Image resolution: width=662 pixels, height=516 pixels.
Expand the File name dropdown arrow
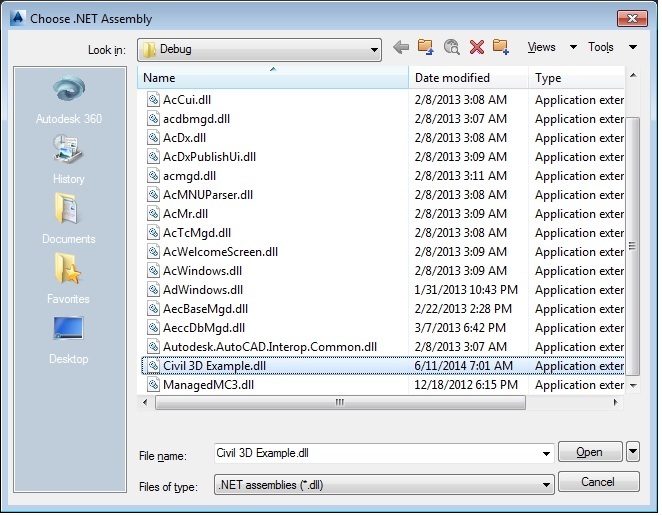click(x=546, y=454)
